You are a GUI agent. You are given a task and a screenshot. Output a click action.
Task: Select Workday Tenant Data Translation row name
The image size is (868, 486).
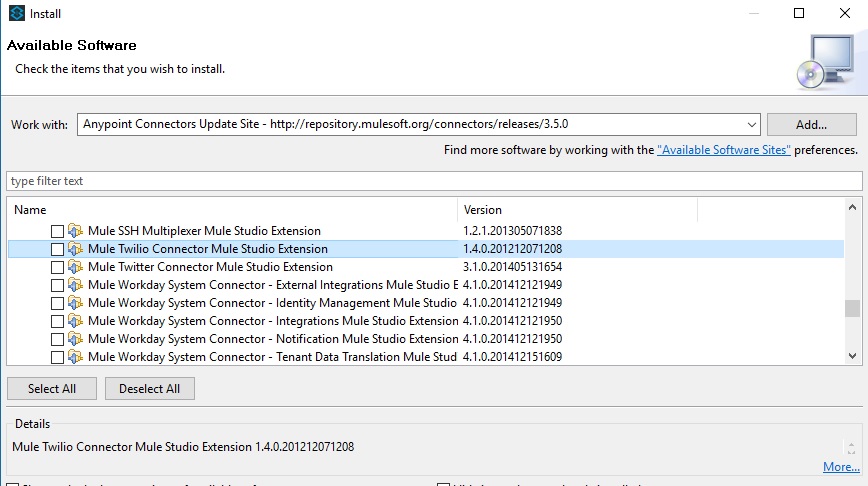coord(272,357)
